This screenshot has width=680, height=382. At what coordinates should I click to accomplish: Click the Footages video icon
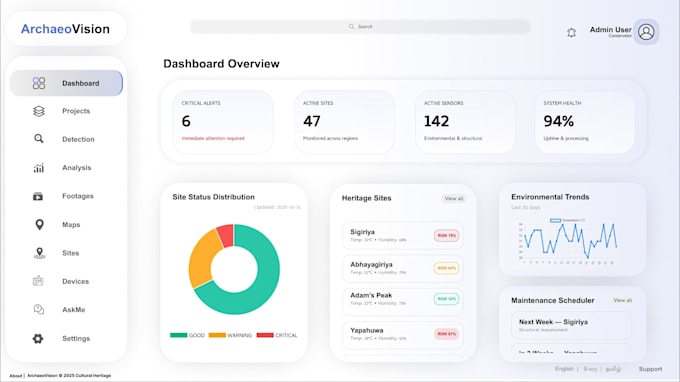[38, 196]
